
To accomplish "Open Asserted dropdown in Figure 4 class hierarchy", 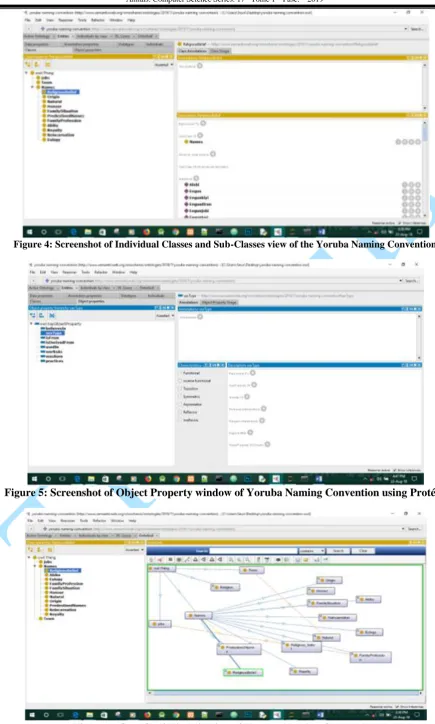I will tap(164, 65).
